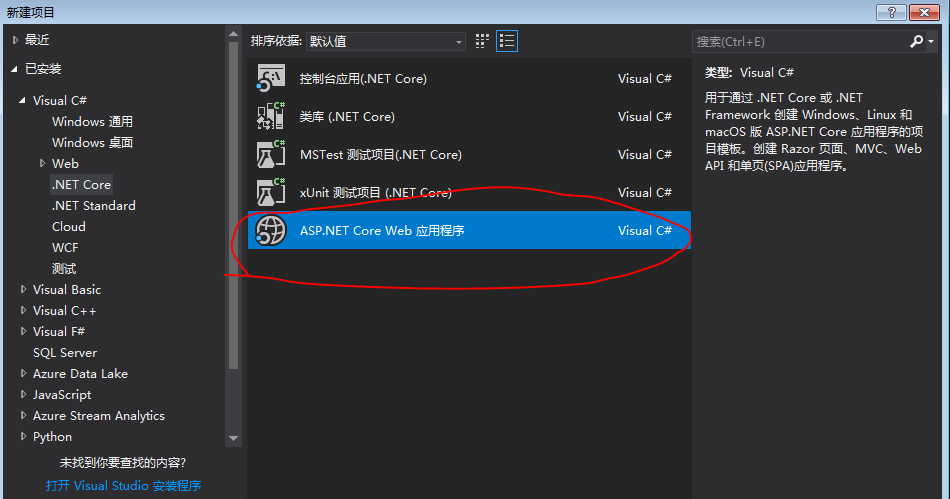950x499 pixels.
Task: Expand the Azure Stream Analytics node
Action: [24, 415]
